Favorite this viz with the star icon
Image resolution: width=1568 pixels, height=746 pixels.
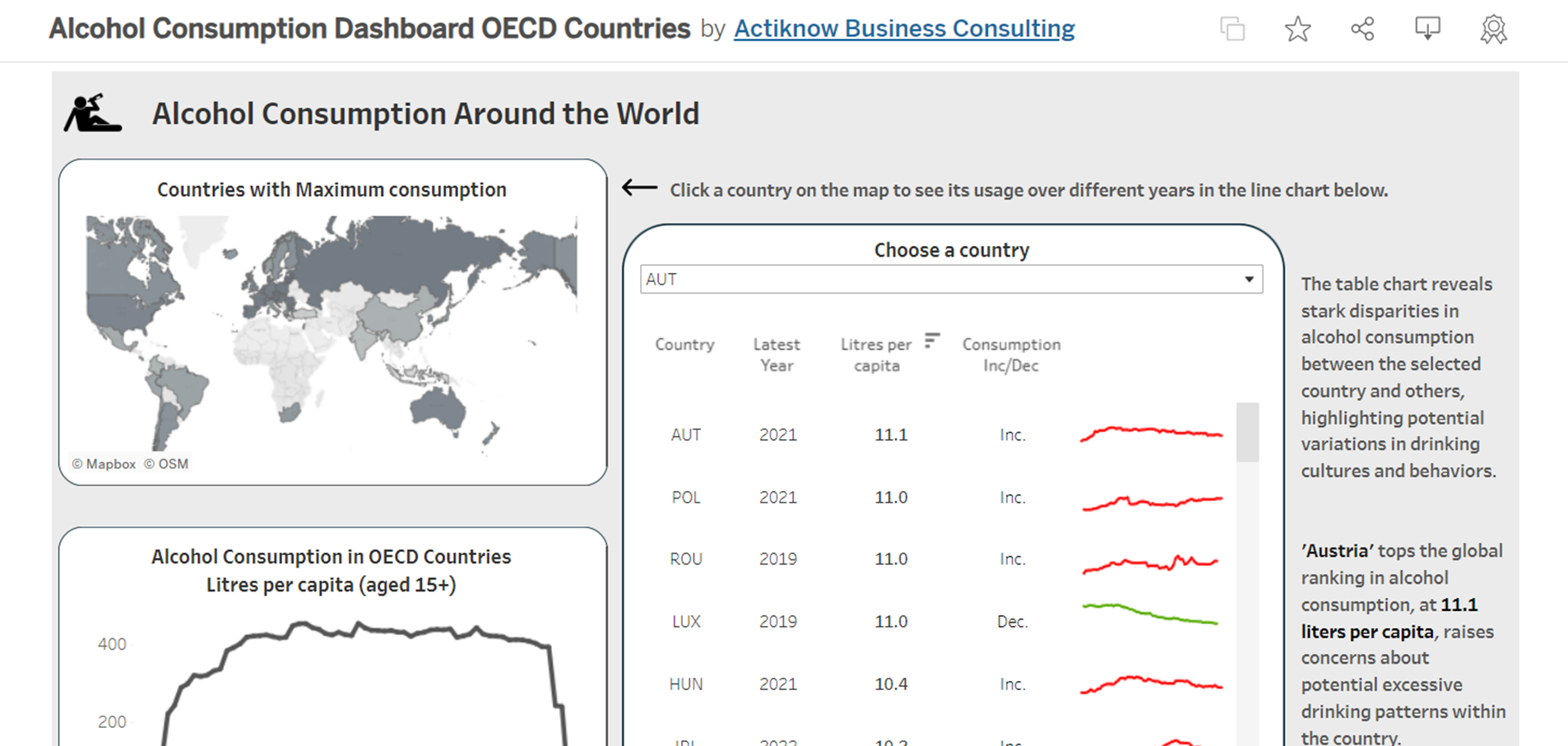[1297, 30]
